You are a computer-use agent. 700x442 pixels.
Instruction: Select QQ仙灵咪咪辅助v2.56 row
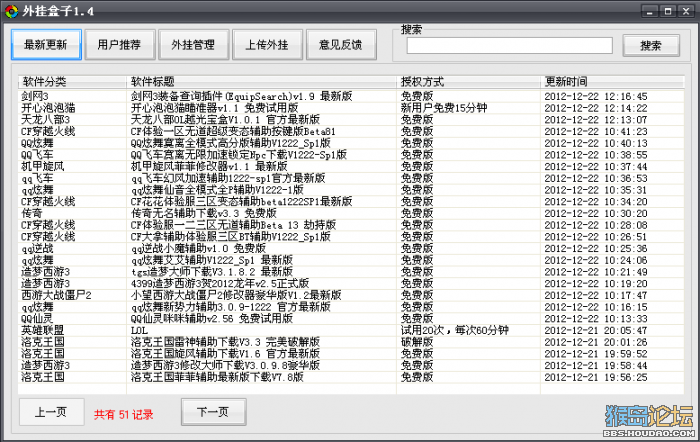tap(351, 318)
